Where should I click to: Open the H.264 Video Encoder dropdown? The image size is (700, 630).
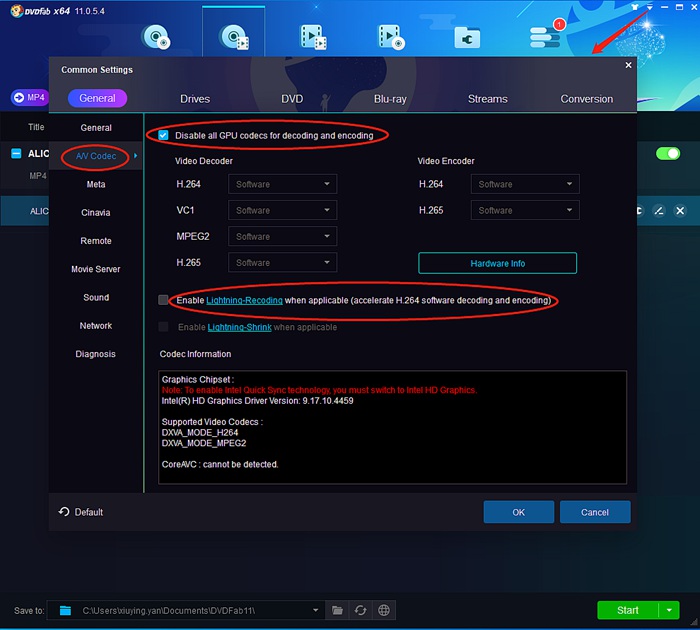(x=525, y=184)
